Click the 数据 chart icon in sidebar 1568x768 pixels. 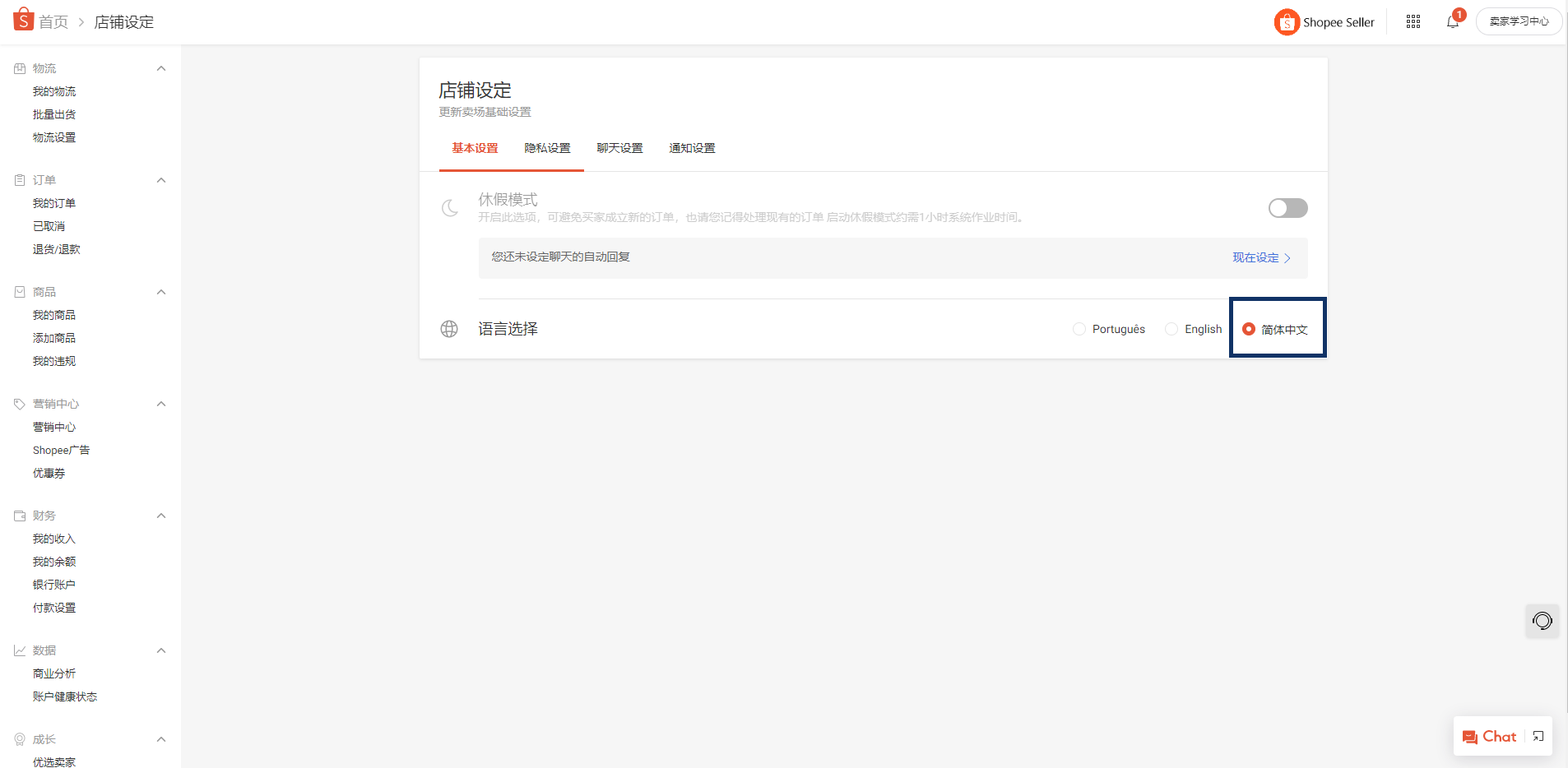click(20, 650)
